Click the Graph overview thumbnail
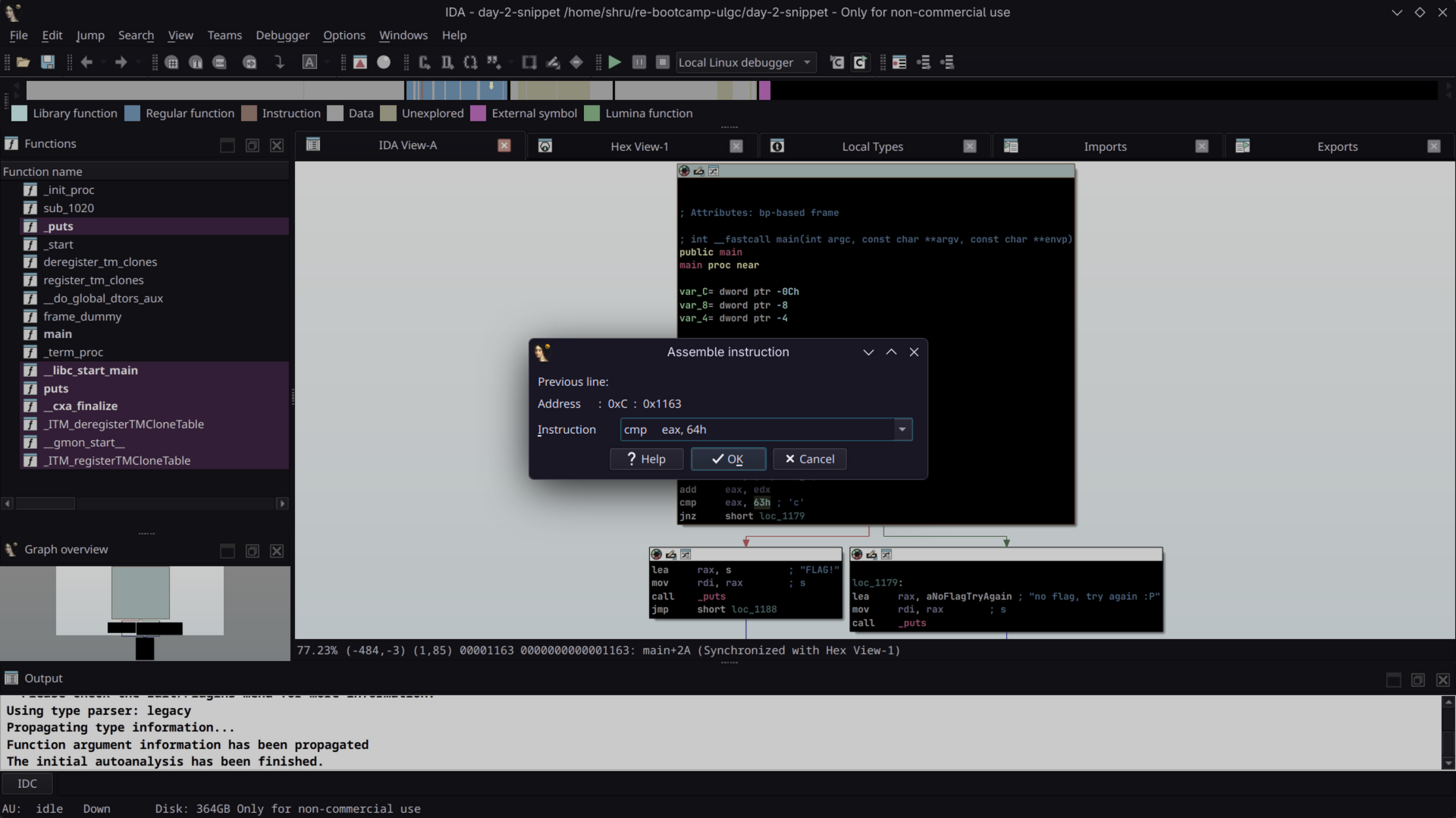Viewport: 1456px width, 818px height. pyautogui.click(x=145, y=613)
